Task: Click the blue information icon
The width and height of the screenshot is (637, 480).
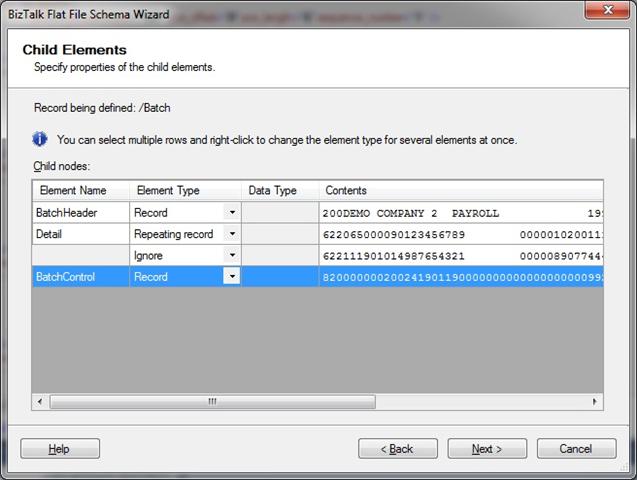Action: (40, 139)
